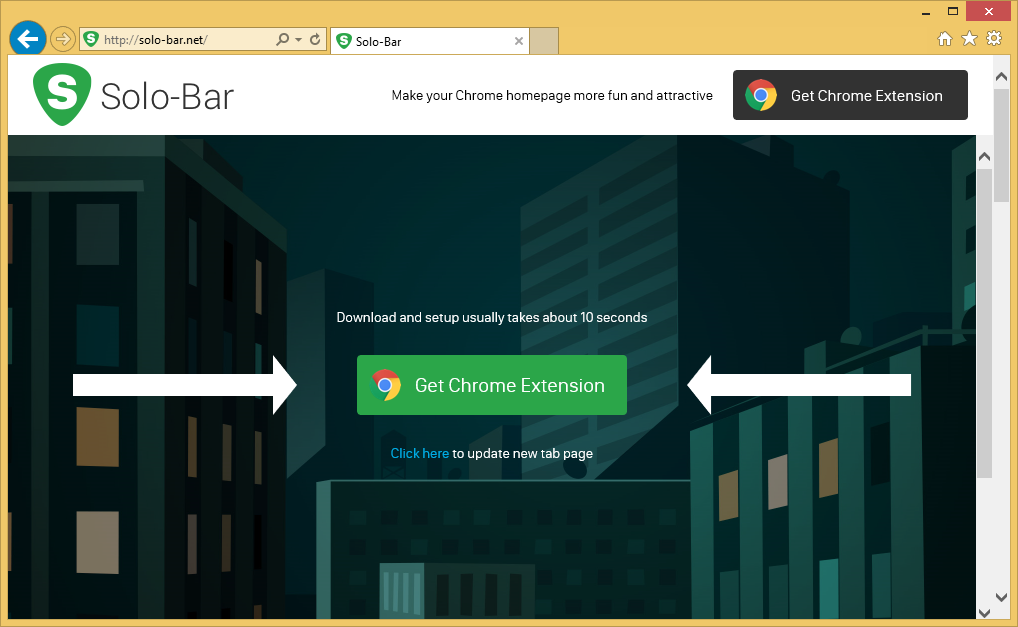Viewport: 1018px width, 627px height.
Task: Click green Get Chrome Extension button
Action: tap(491, 385)
